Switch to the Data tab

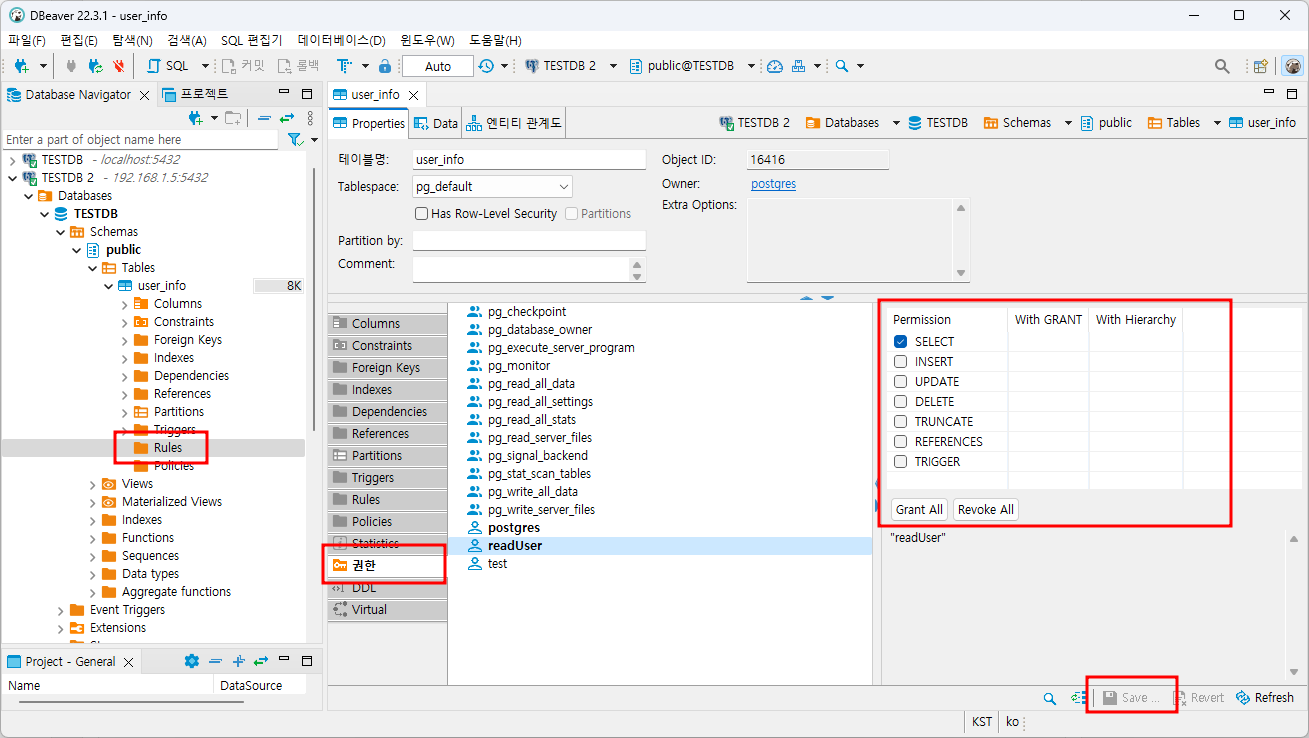pos(435,123)
